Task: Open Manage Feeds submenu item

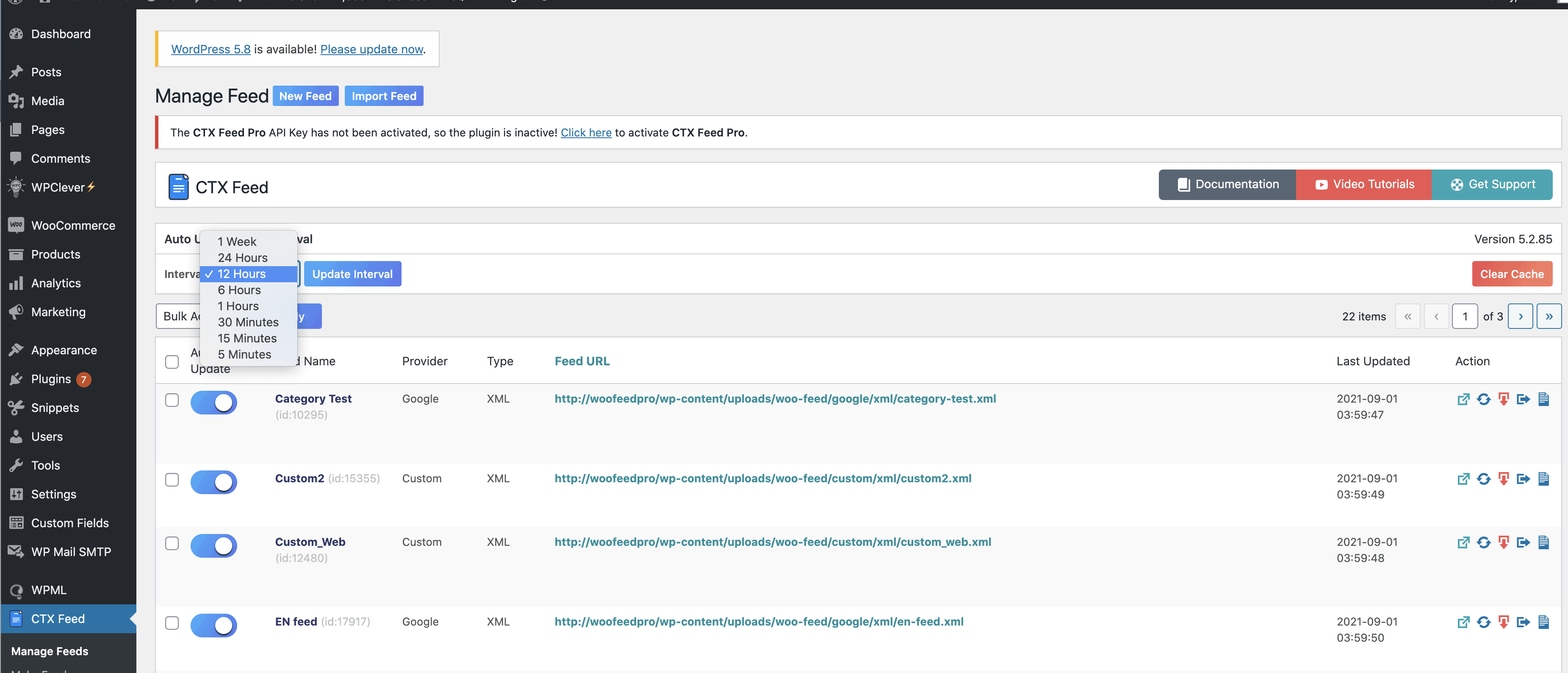Action: 50,651
